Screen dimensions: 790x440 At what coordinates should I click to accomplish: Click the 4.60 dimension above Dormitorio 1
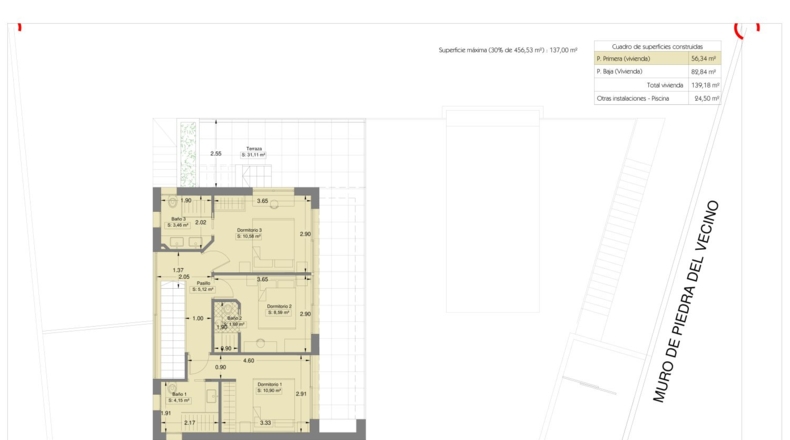pyautogui.click(x=248, y=360)
